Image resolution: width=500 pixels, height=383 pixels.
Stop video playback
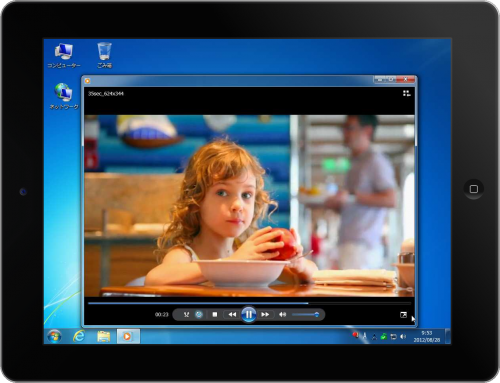pyautogui.click(x=215, y=314)
